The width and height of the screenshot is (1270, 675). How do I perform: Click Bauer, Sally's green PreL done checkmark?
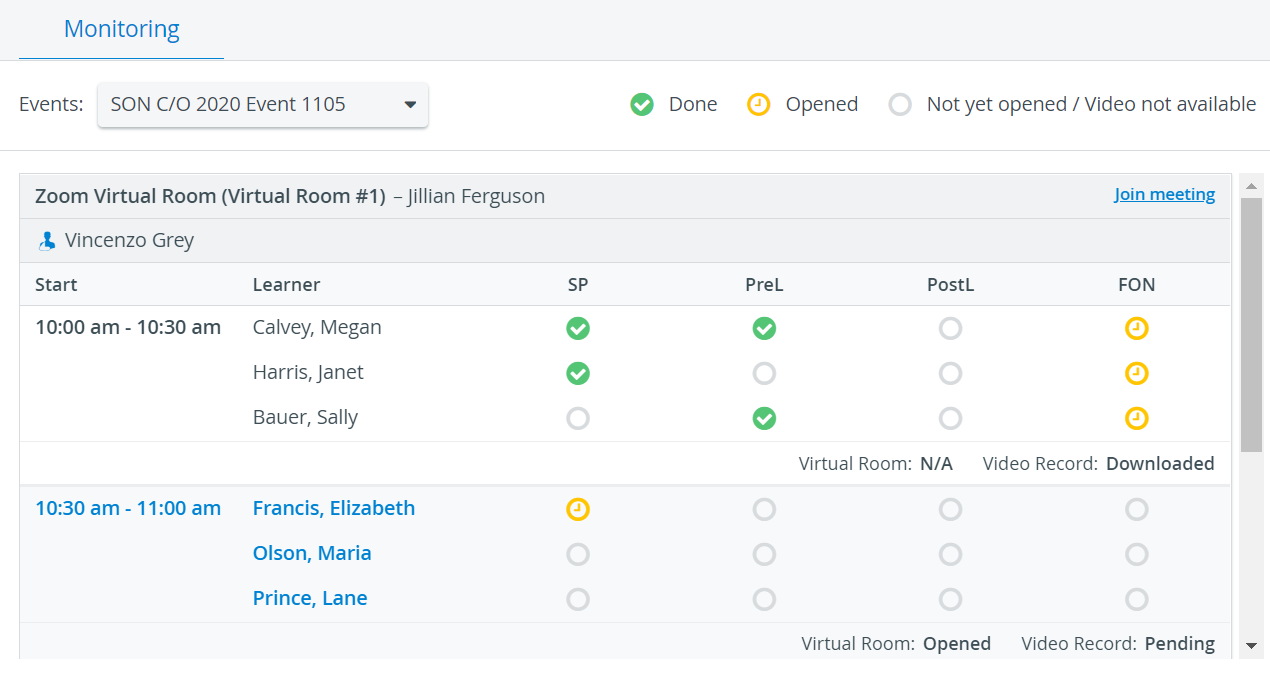coord(764,418)
